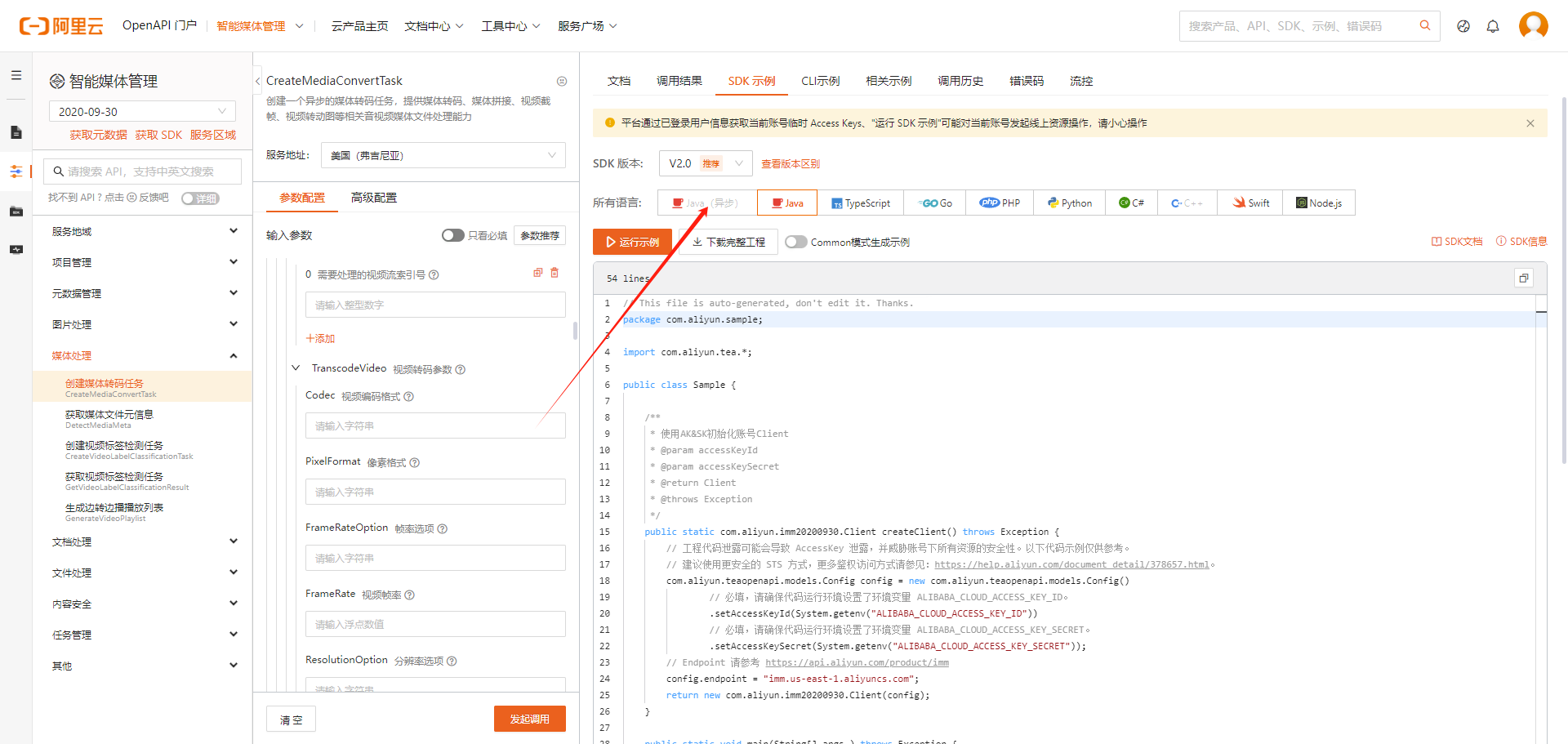The image size is (1568, 744).
Task: Open the 2020-09-30 version dropdown
Action: point(142,112)
